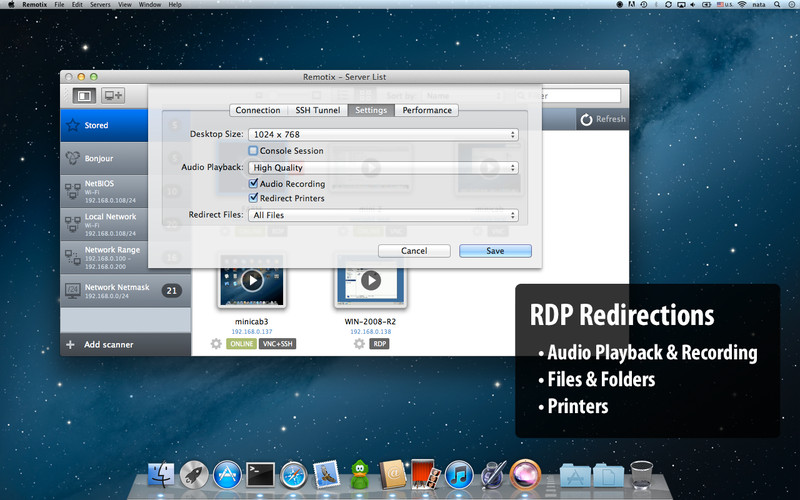Open settings gear for WIN-2008-R2 server
800x500 pixels.
point(359,344)
